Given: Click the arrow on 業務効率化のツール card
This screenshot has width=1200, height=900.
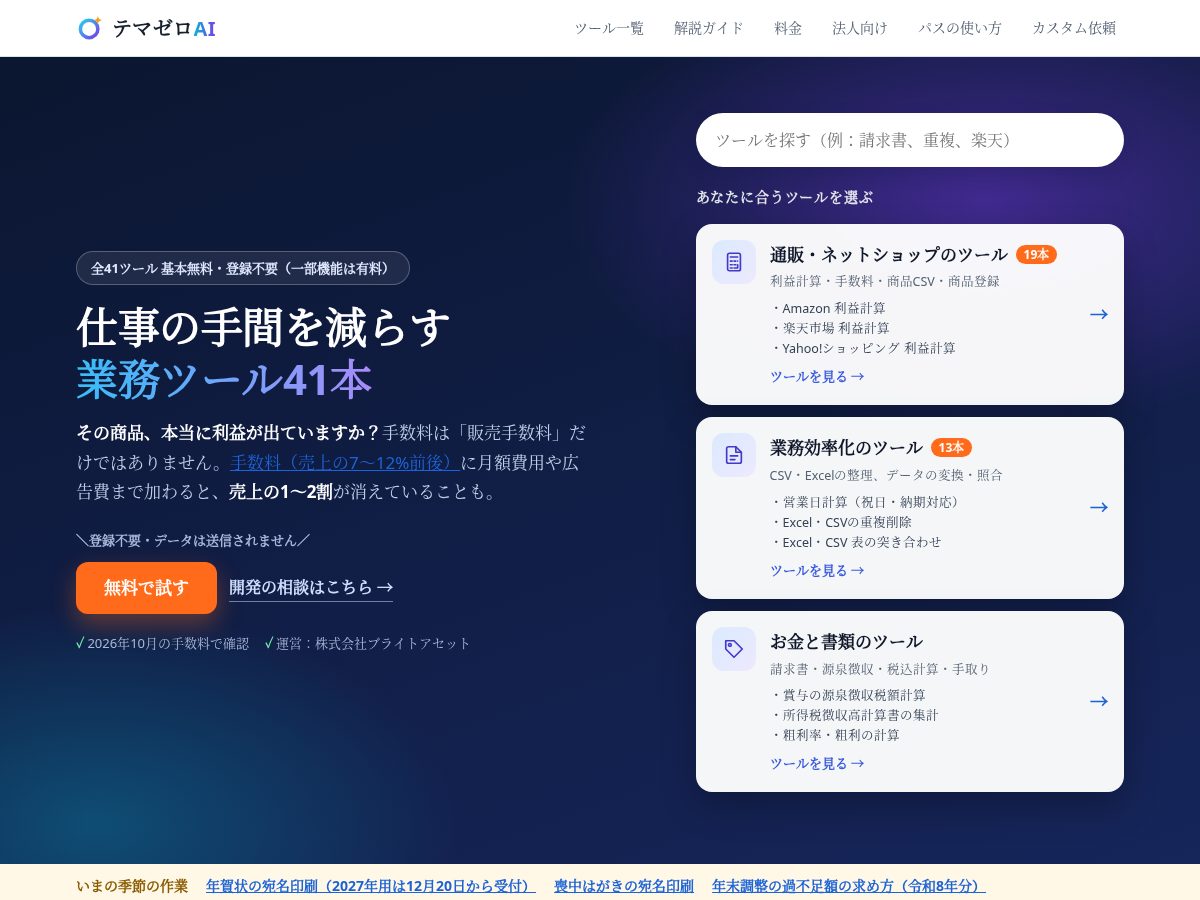Looking at the screenshot, I should coord(1099,507).
